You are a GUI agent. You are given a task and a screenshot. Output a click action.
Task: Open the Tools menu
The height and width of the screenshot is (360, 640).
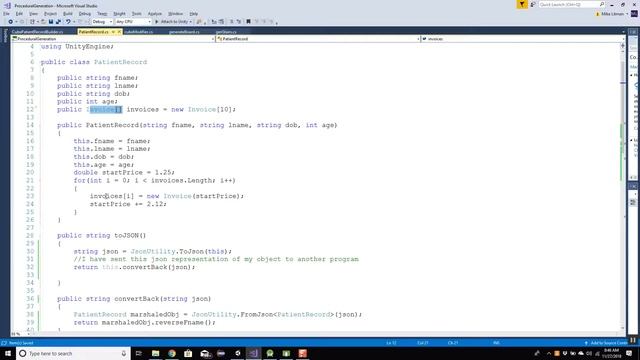click(x=136, y=13)
